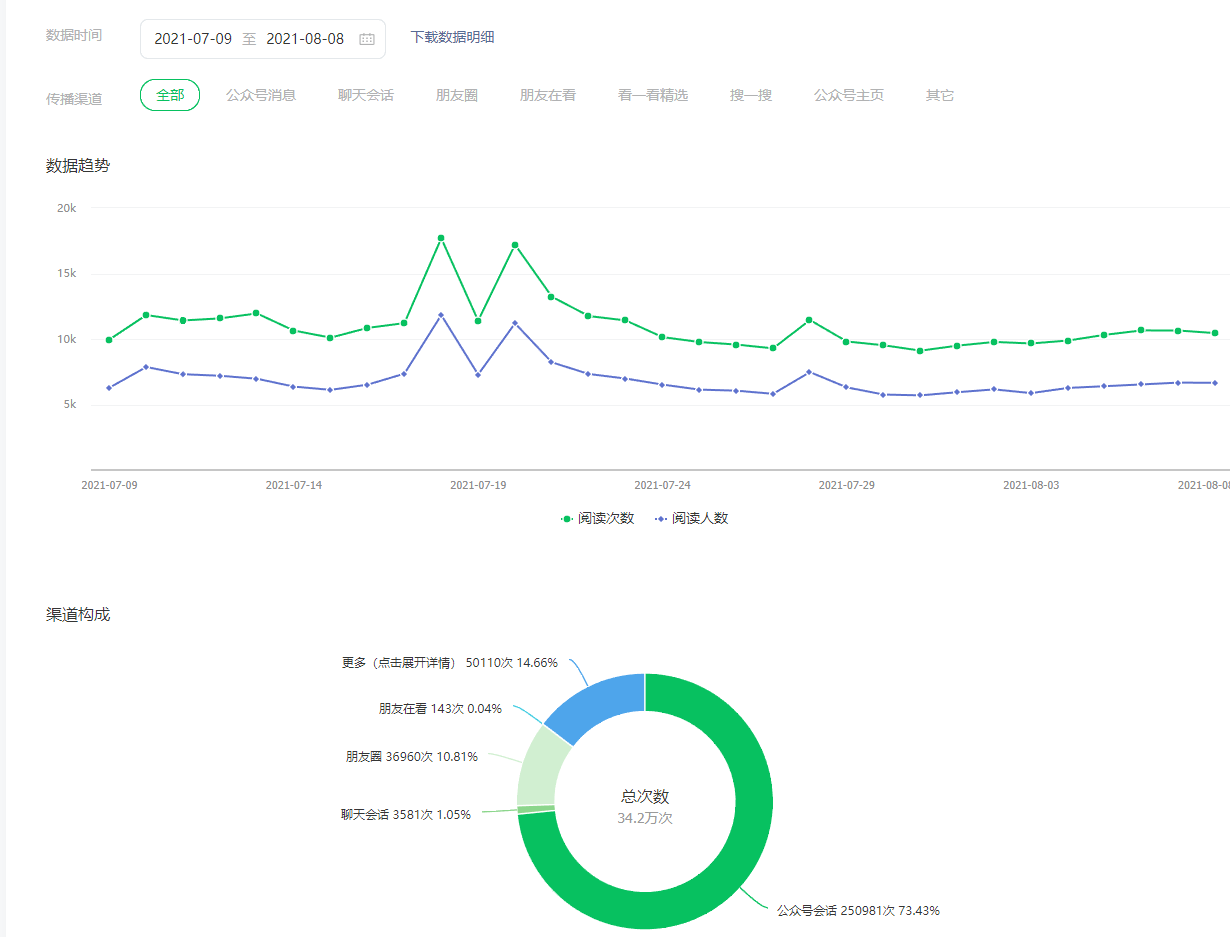Image resolution: width=1230 pixels, height=937 pixels.
Task: Toggle the 阅读次数 legend series
Action: pyautogui.click(x=598, y=518)
